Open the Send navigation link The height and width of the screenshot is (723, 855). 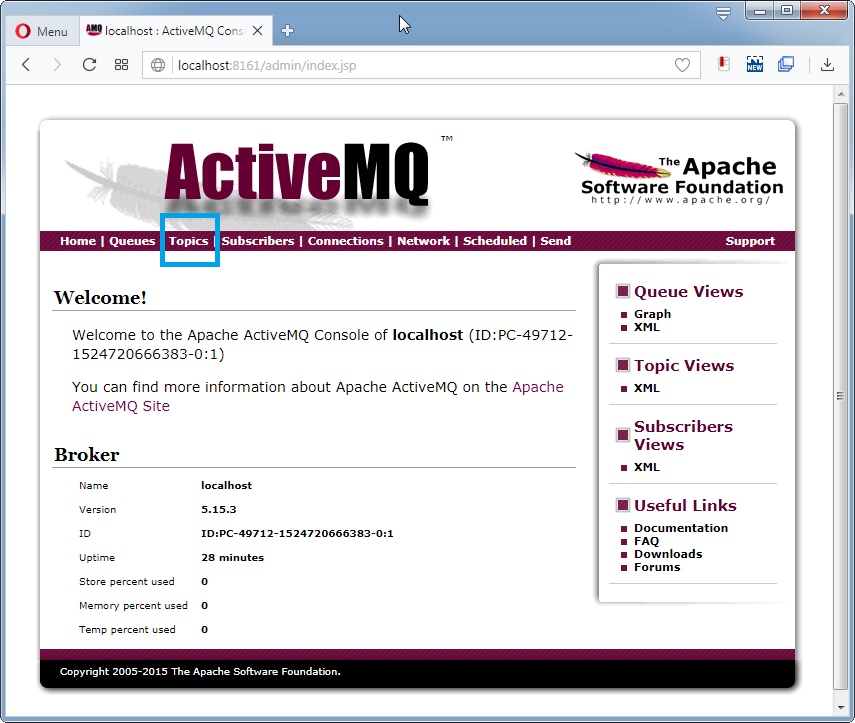tap(556, 241)
